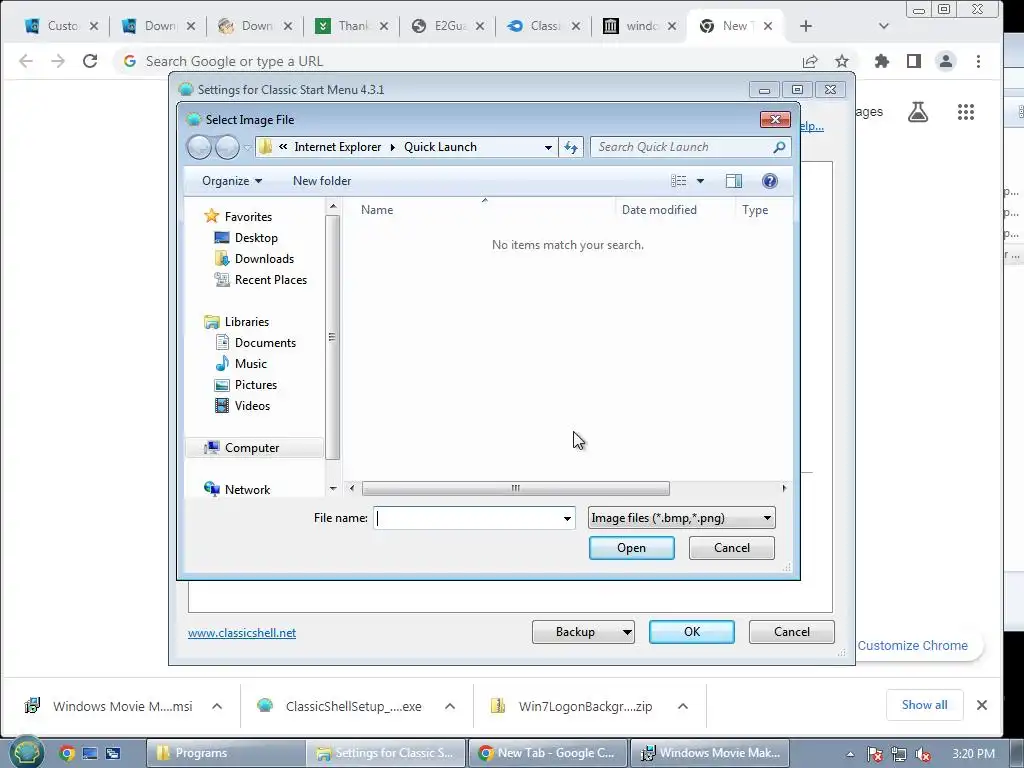This screenshot has width=1024, height=768.
Task: Open the Organize dropdown menu
Action: (x=232, y=181)
